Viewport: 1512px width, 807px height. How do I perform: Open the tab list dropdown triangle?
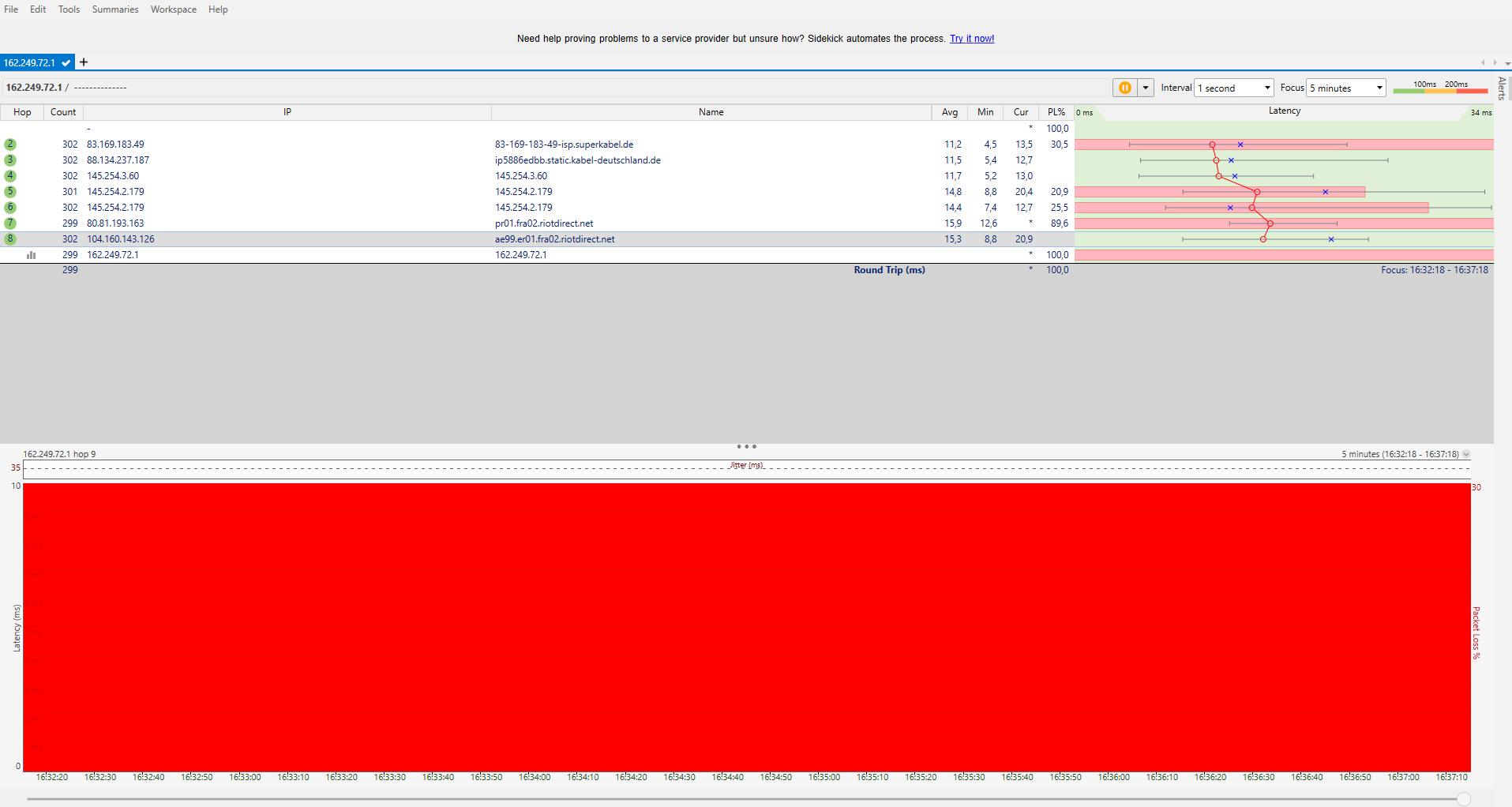tap(1507, 63)
